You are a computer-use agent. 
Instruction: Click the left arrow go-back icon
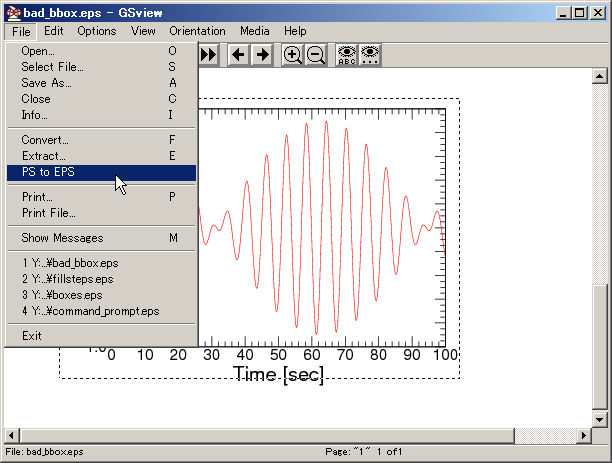click(239, 55)
